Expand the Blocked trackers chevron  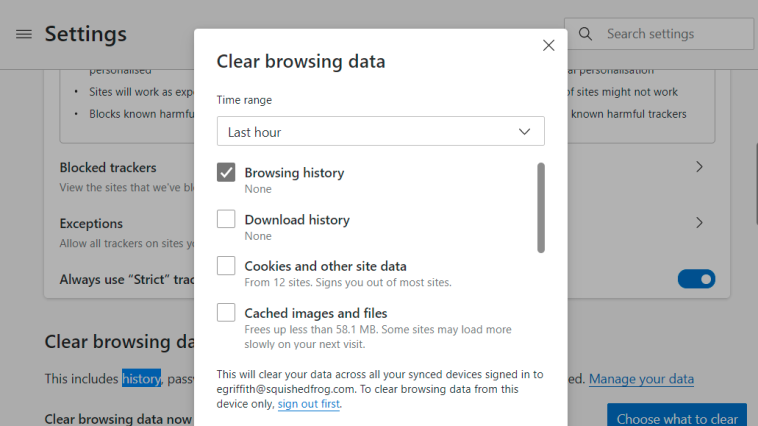[699, 167]
